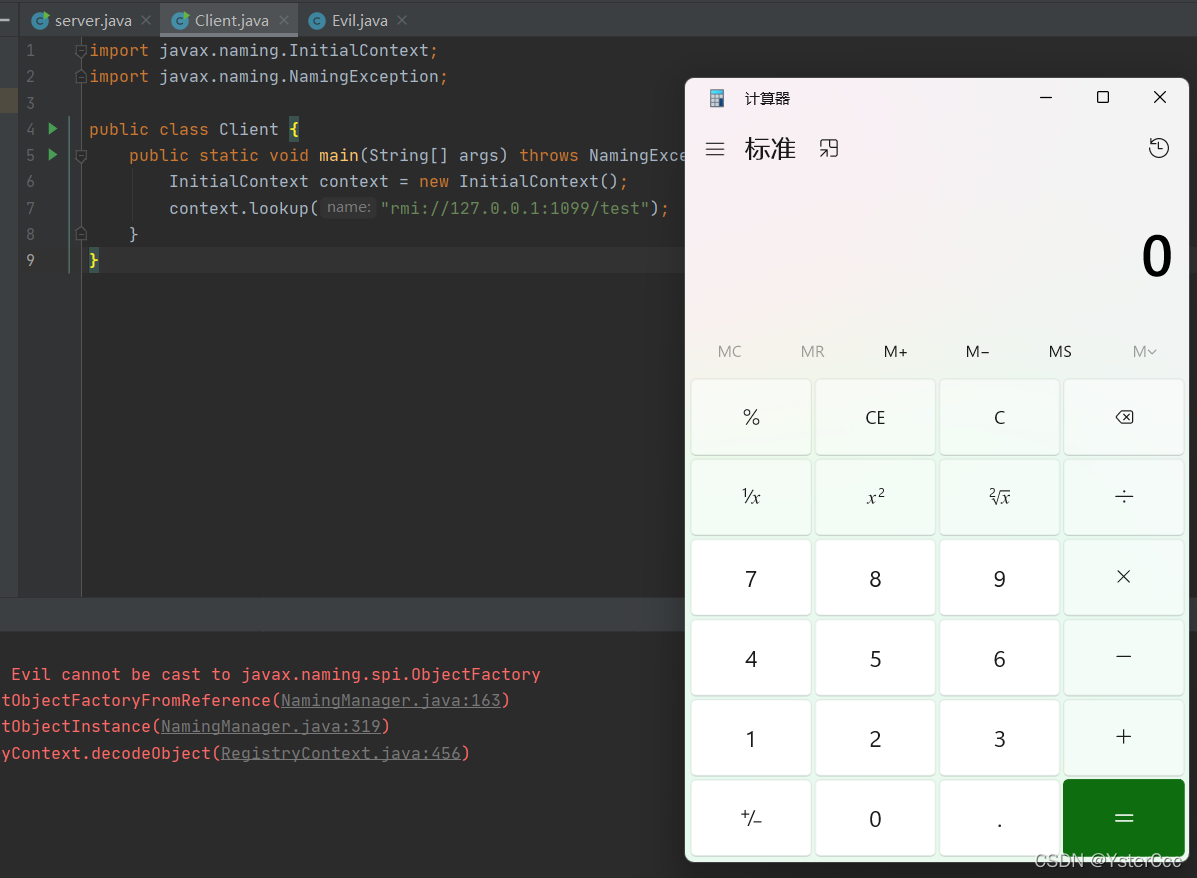The image size is (1197, 878).
Task: Click the 4 digit key
Action: (751, 657)
